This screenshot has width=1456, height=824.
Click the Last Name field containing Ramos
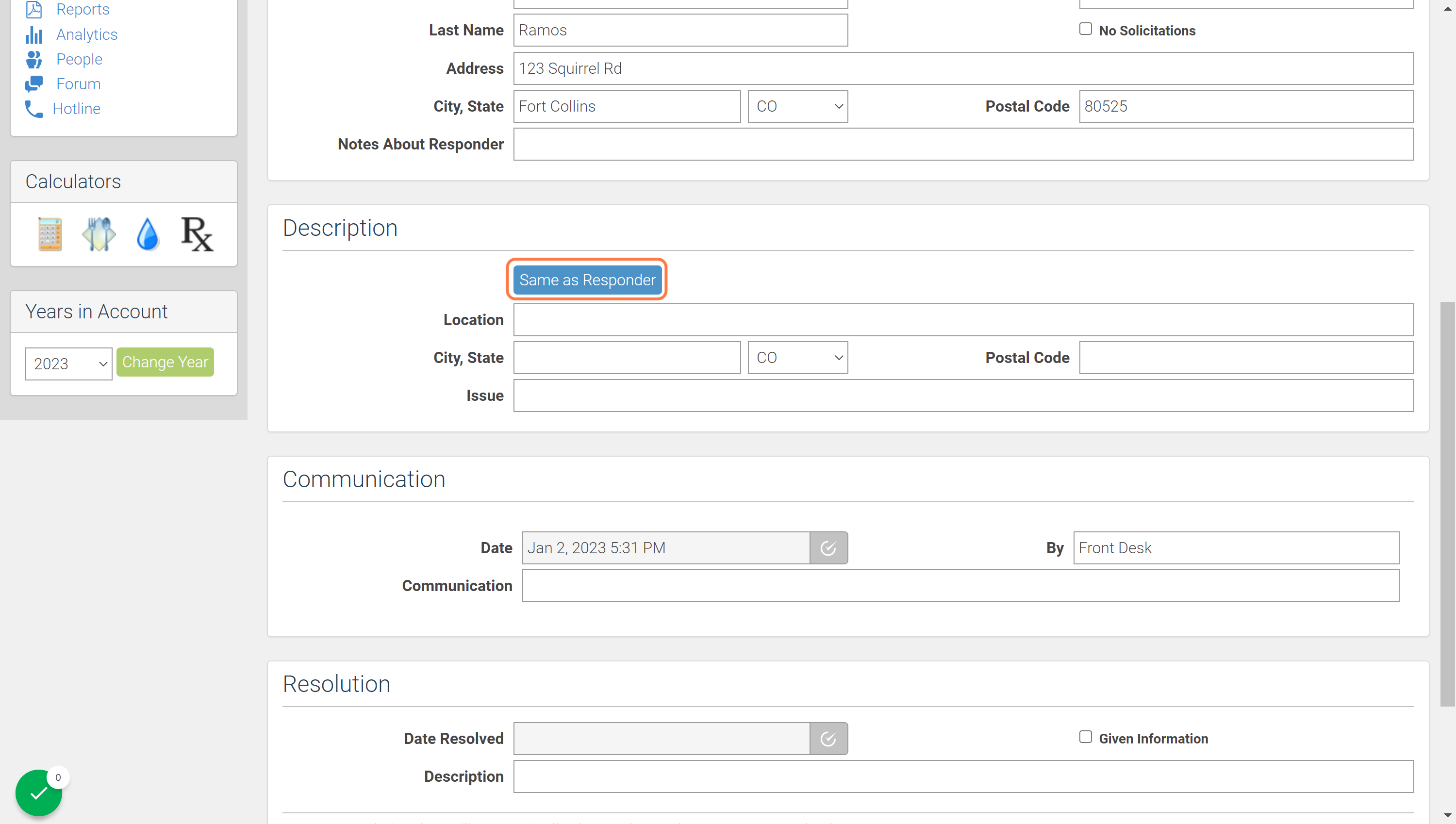pyautogui.click(x=681, y=30)
